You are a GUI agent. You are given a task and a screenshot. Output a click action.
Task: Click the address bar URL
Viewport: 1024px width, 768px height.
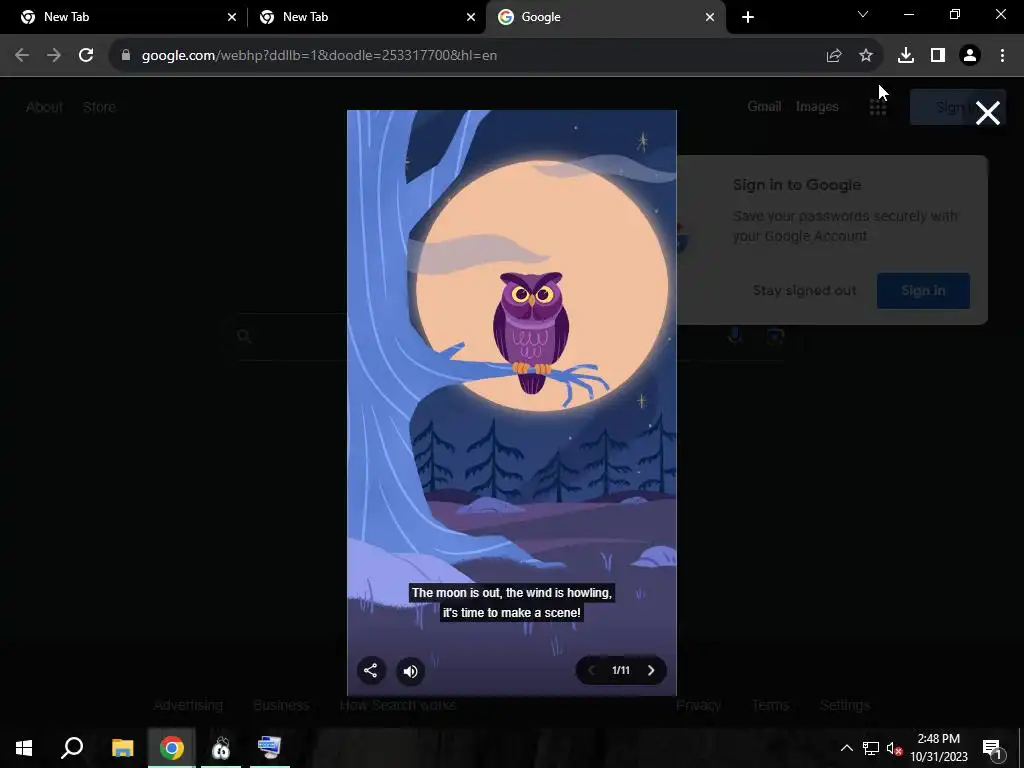pyautogui.click(x=319, y=56)
